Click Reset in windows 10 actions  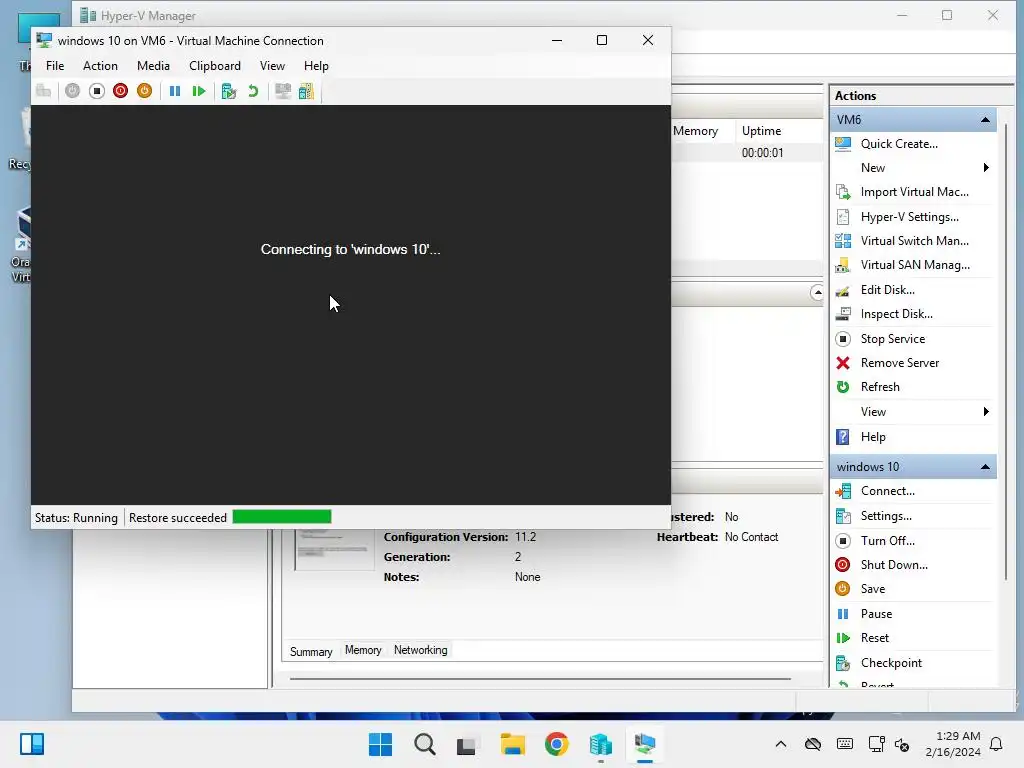tap(874, 638)
